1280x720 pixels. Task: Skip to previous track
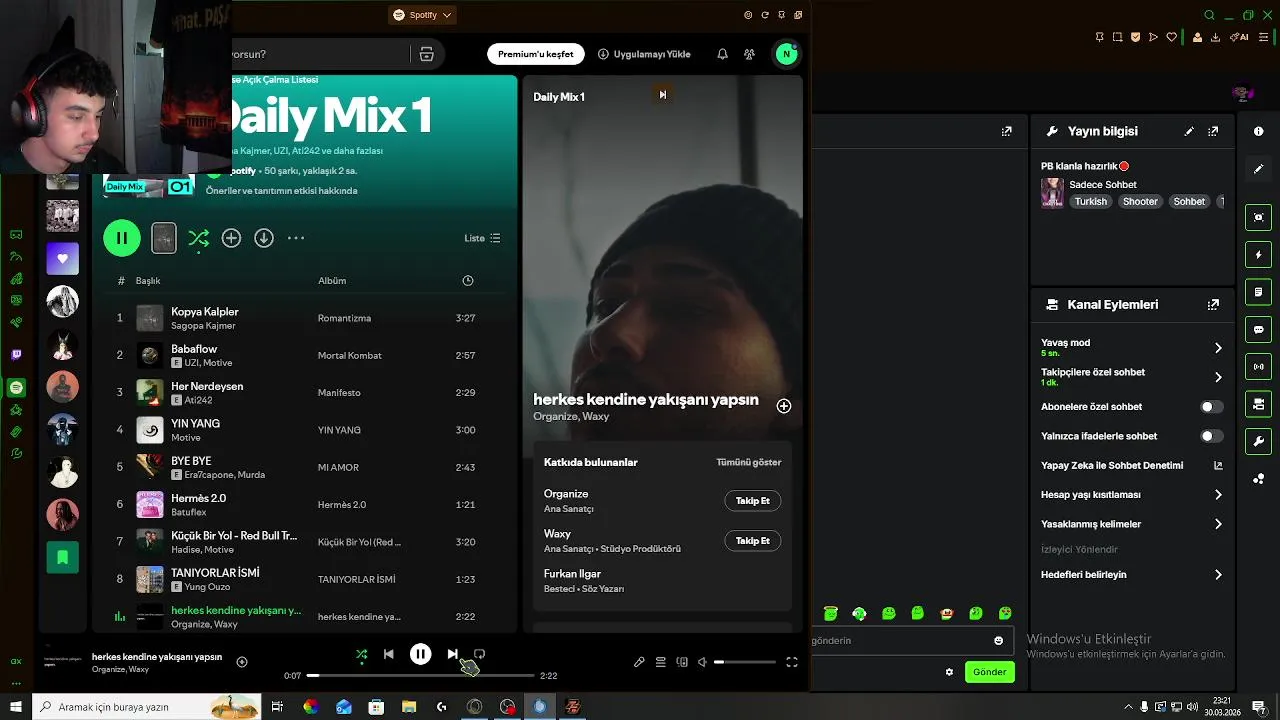tap(389, 654)
